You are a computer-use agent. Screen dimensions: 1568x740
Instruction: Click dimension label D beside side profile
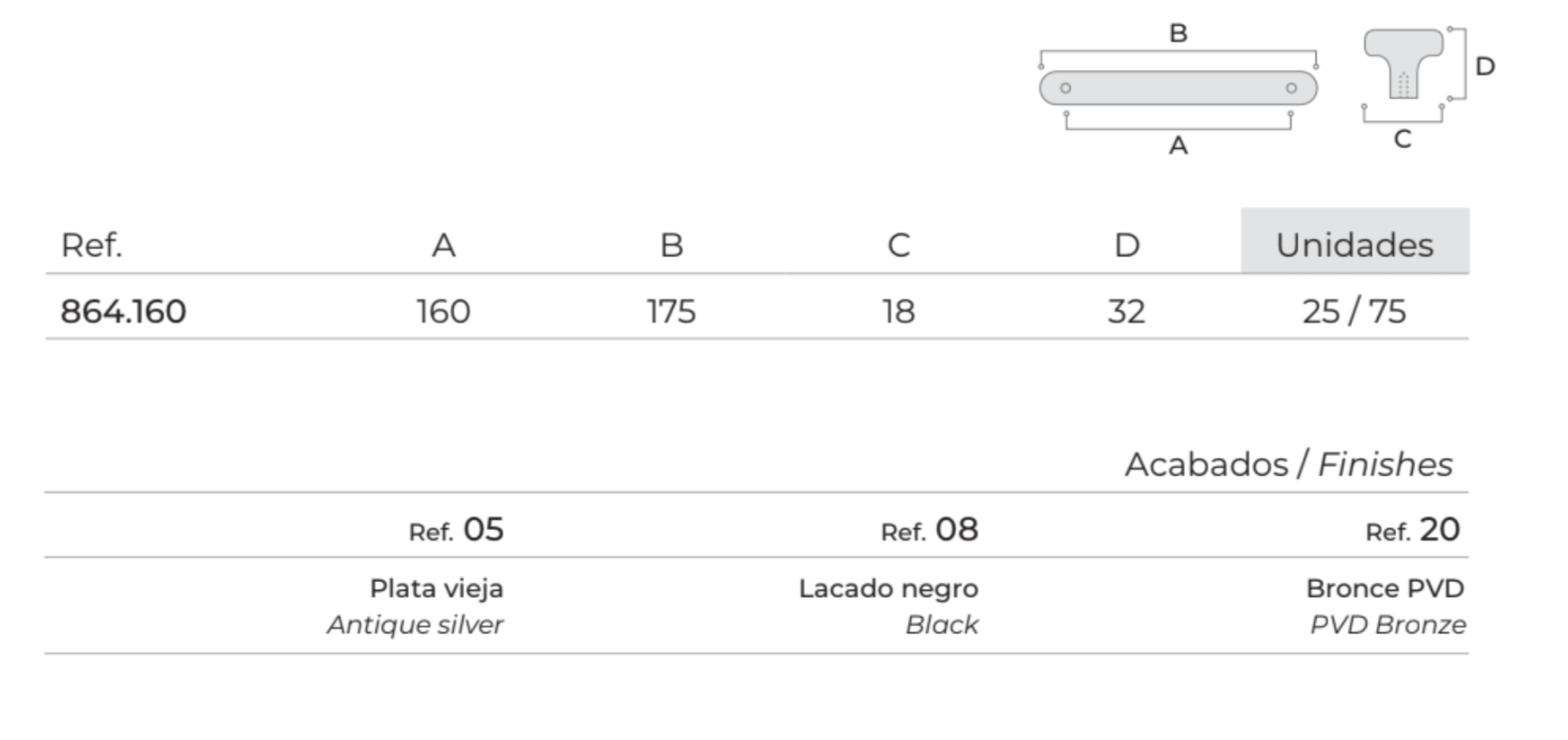coord(1485,67)
